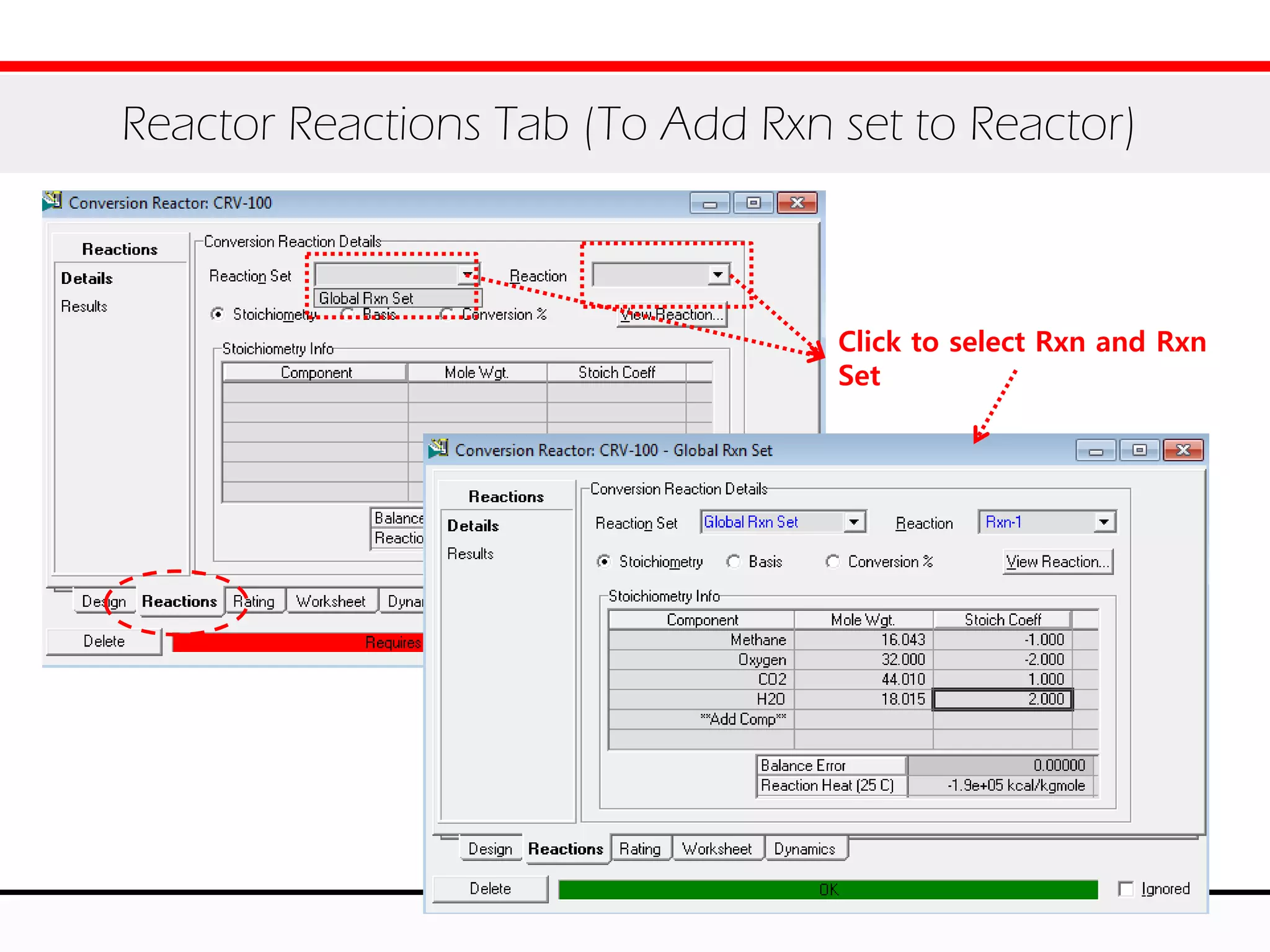Click the Reaction Heat value -1.9e+05 kcal/kgmole
This screenshot has width=1270, height=952.
click(x=1000, y=785)
